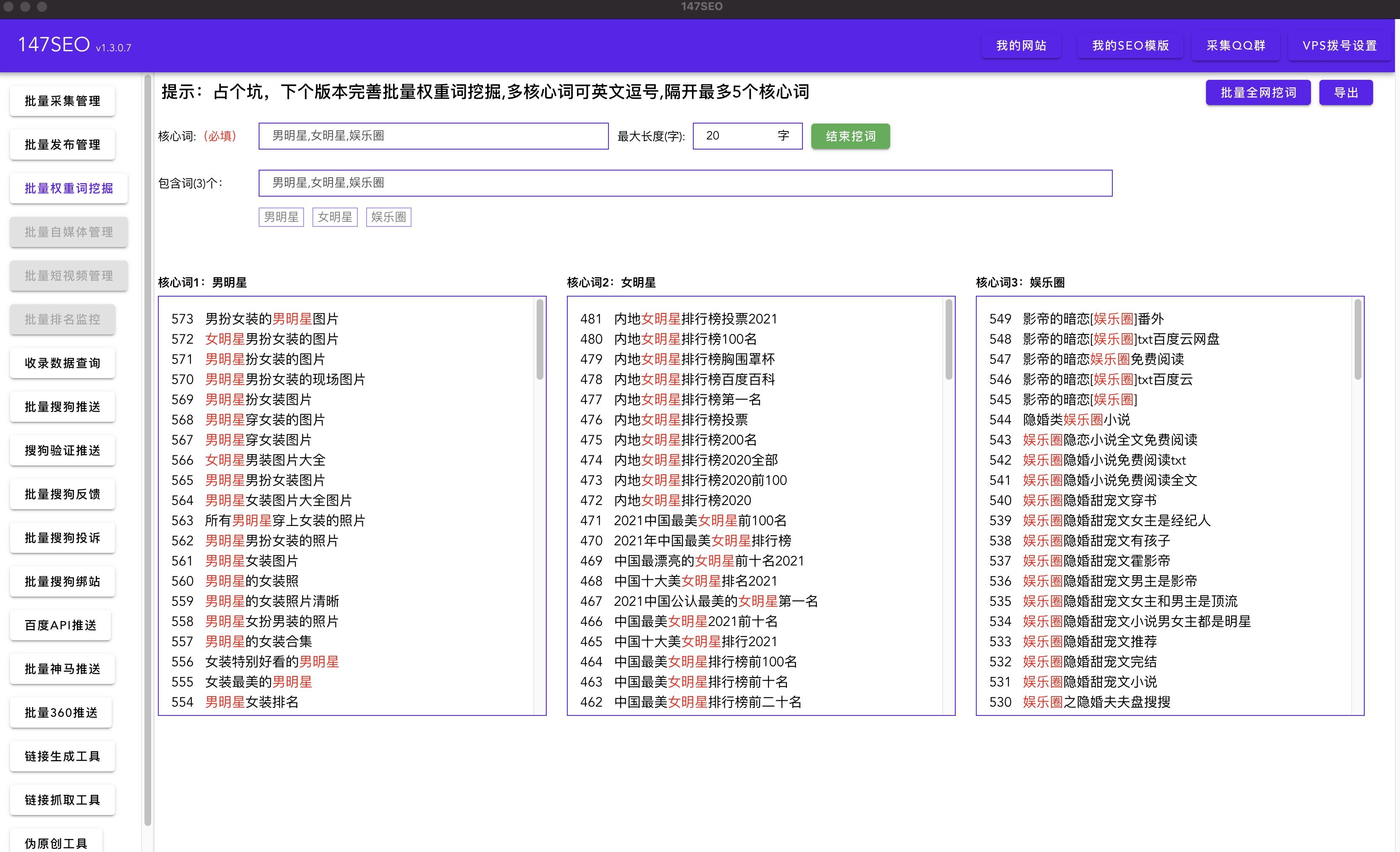This screenshot has width=1400, height=852.
Task: Select 批量发布管理 sidebar item
Action: (63, 145)
